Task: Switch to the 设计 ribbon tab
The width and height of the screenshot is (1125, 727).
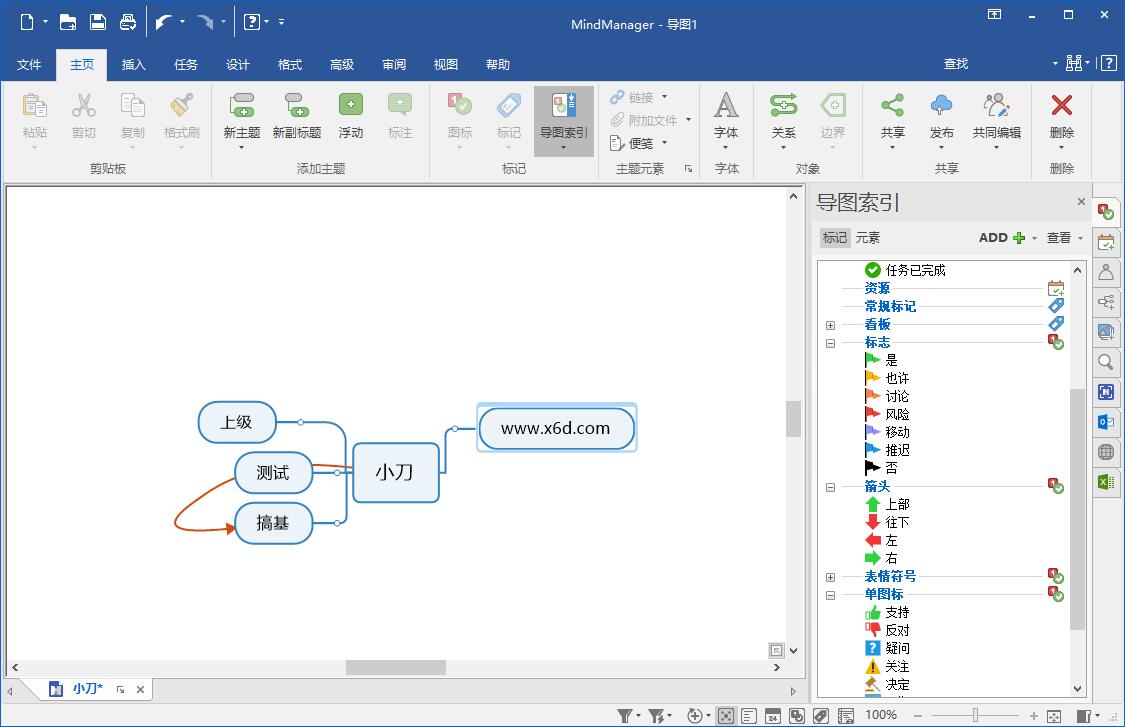Action: coord(237,64)
